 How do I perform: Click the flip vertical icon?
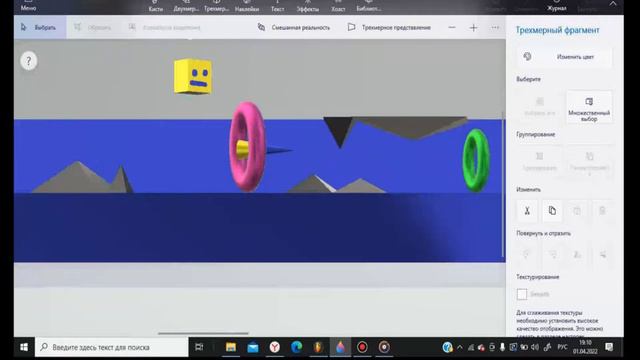click(x=602, y=255)
